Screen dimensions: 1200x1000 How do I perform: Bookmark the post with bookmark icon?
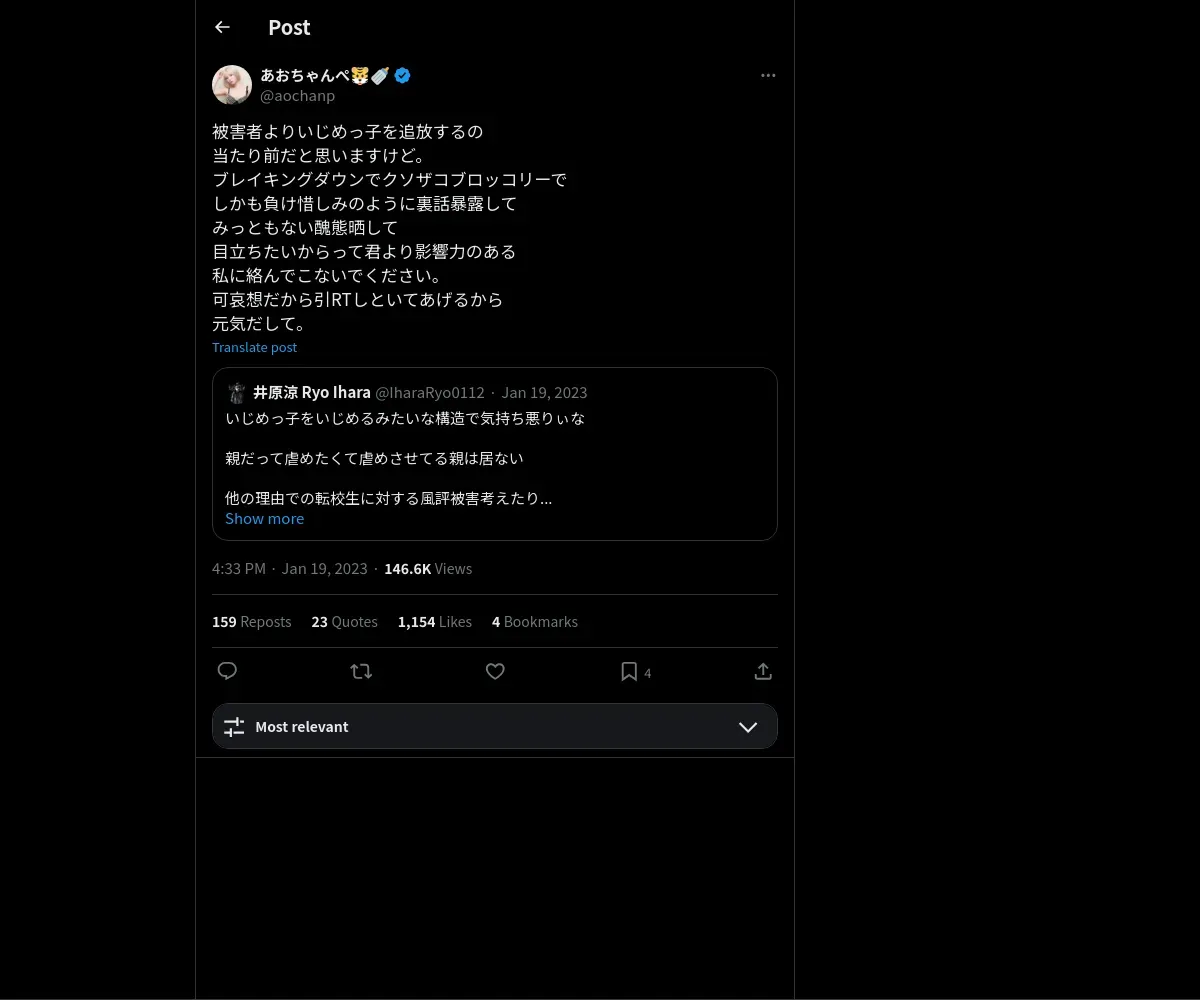[x=629, y=672]
